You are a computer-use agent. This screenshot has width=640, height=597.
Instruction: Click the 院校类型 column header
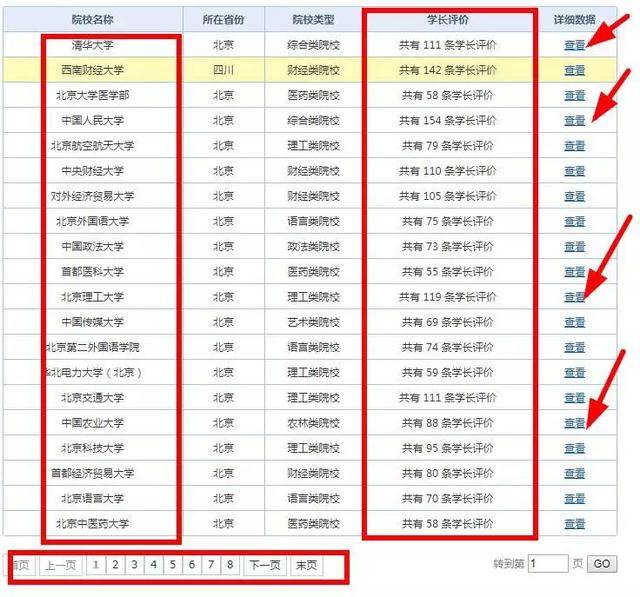point(313,20)
